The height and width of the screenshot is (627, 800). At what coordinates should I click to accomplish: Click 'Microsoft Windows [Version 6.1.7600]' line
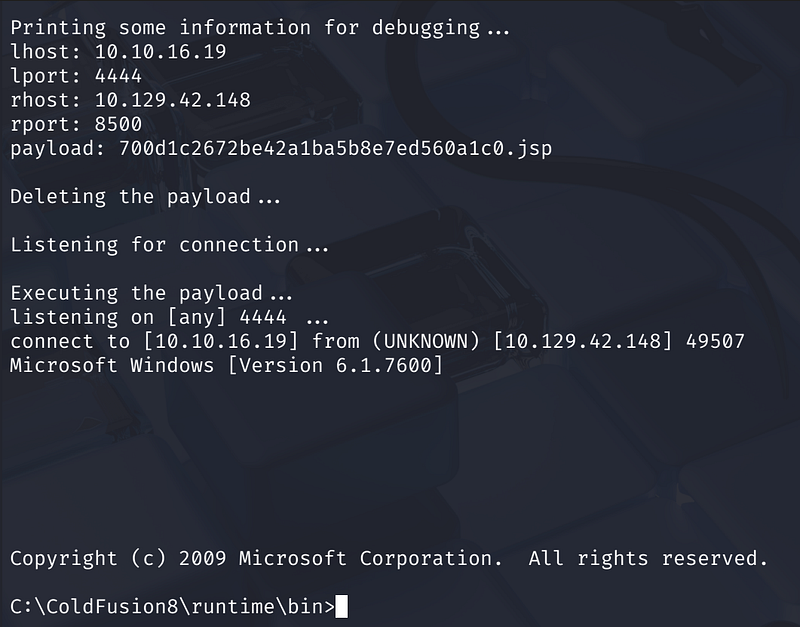pyautogui.click(x=226, y=365)
